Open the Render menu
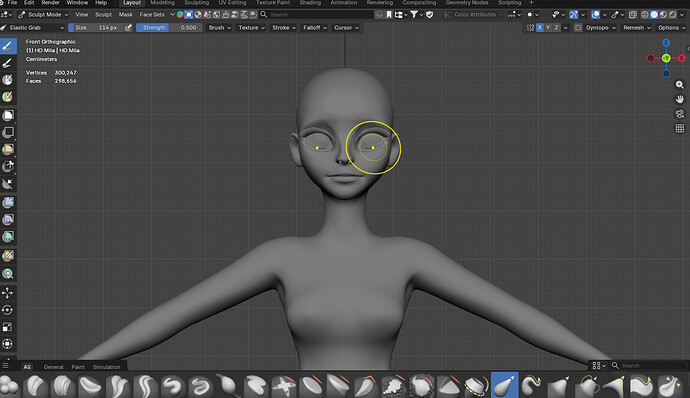Image resolution: width=690 pixels, height=398 pixels. [x=51, y=3]
